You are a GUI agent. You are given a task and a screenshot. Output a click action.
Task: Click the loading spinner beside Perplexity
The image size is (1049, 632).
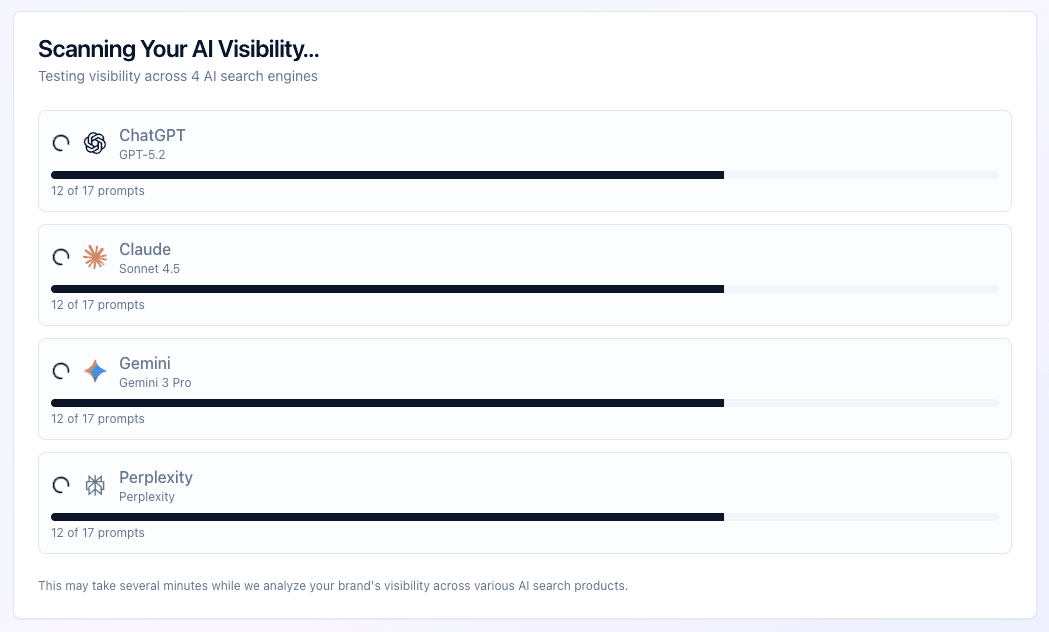[x=61, y=485]
